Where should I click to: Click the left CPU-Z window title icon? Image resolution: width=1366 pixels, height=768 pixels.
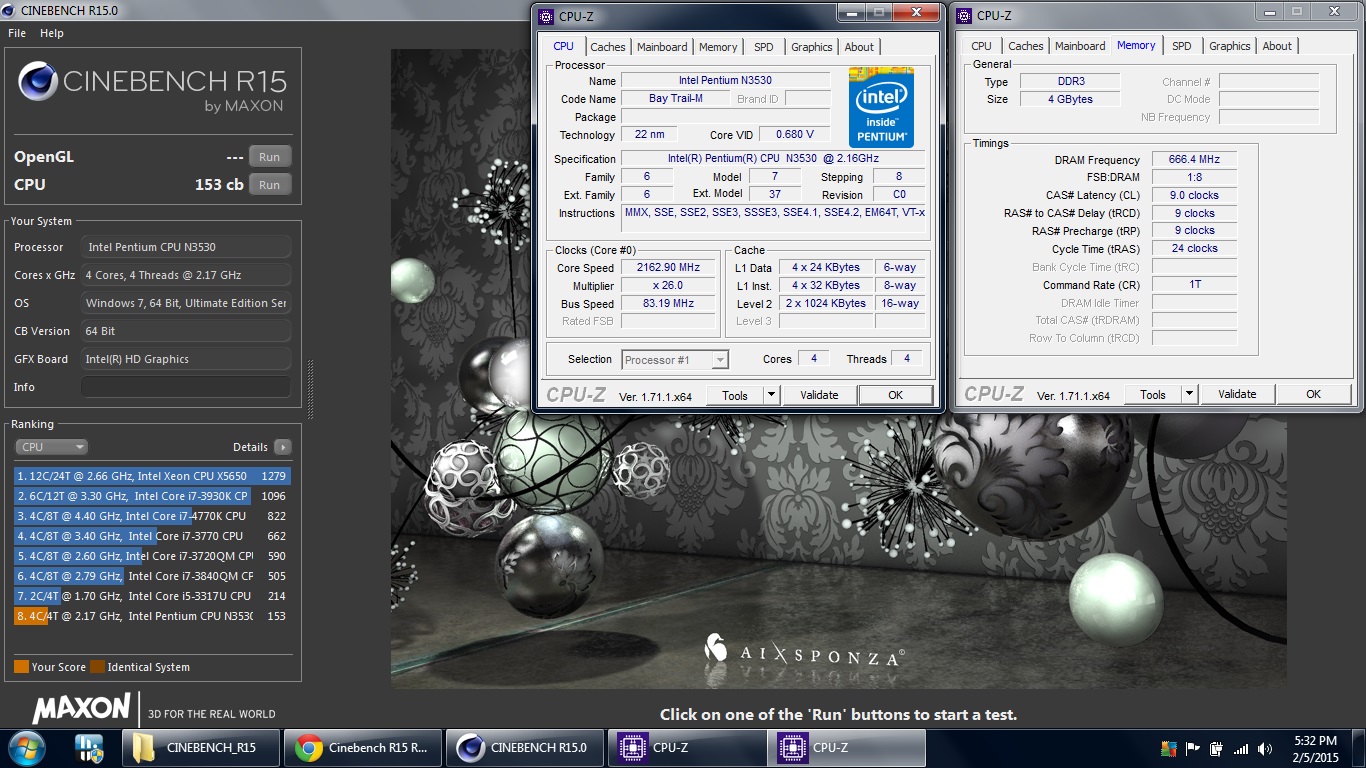545,16
